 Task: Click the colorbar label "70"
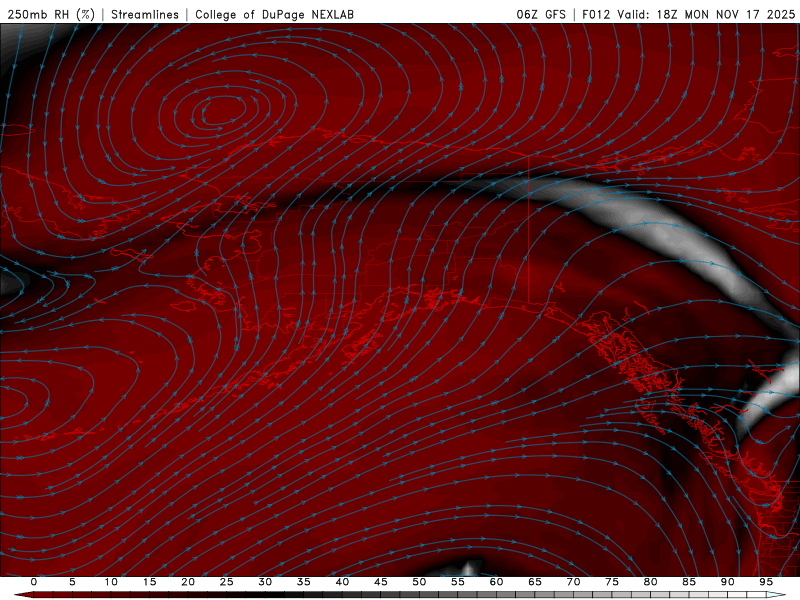tap(573, 582)
